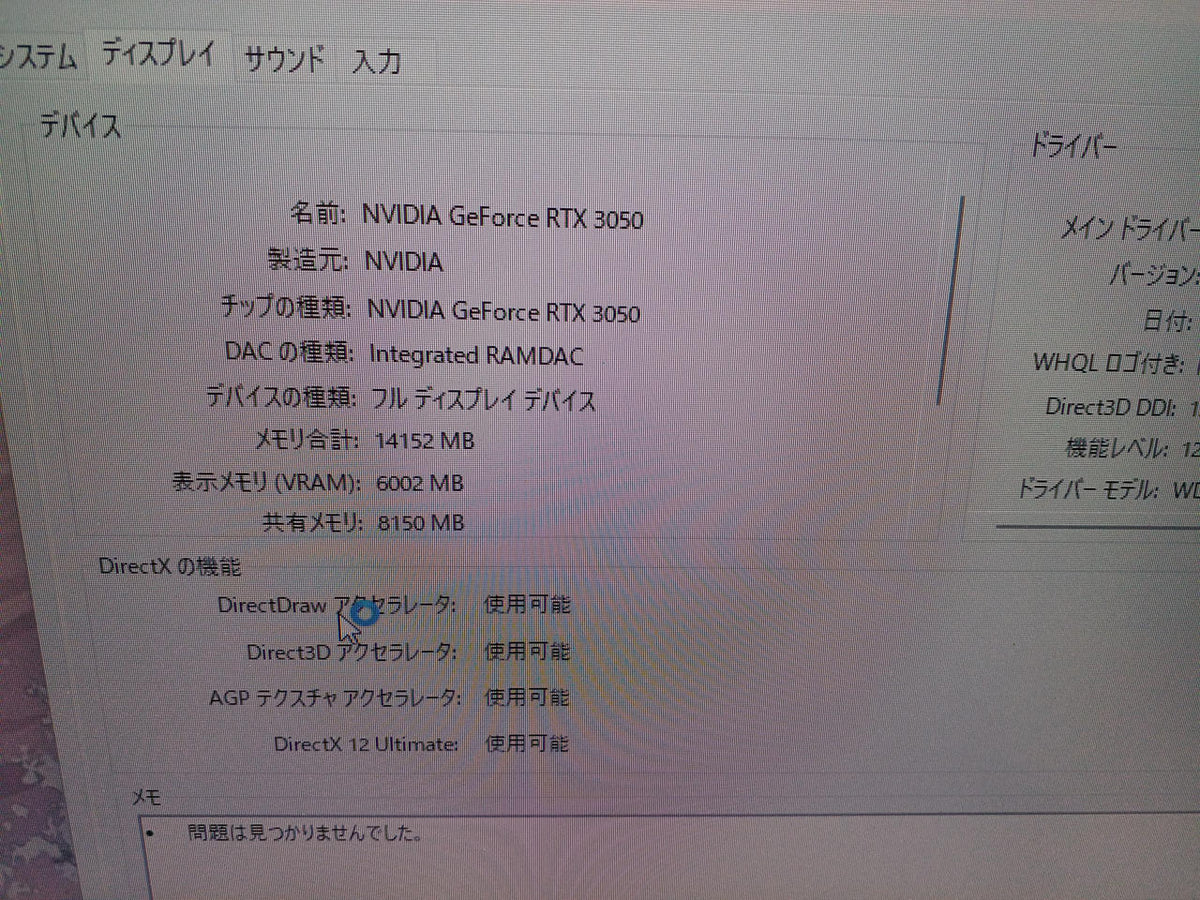Click the DAC の種類: label

tap(290, 352)
